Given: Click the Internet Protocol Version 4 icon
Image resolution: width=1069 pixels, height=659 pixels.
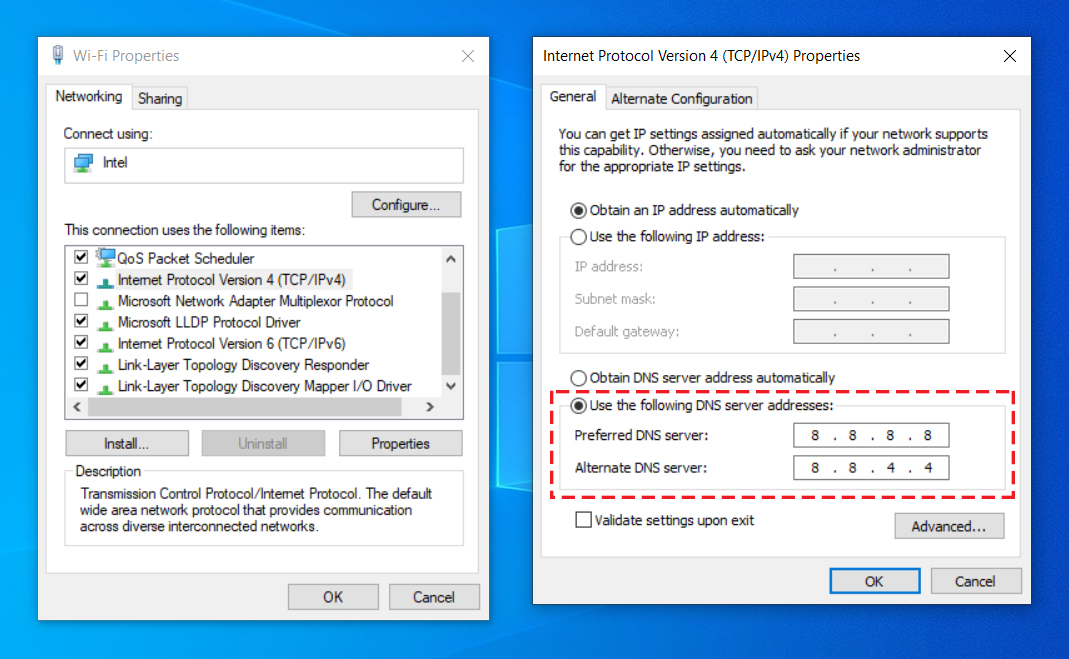Looking at the screenshot, I should pos(103,279).
